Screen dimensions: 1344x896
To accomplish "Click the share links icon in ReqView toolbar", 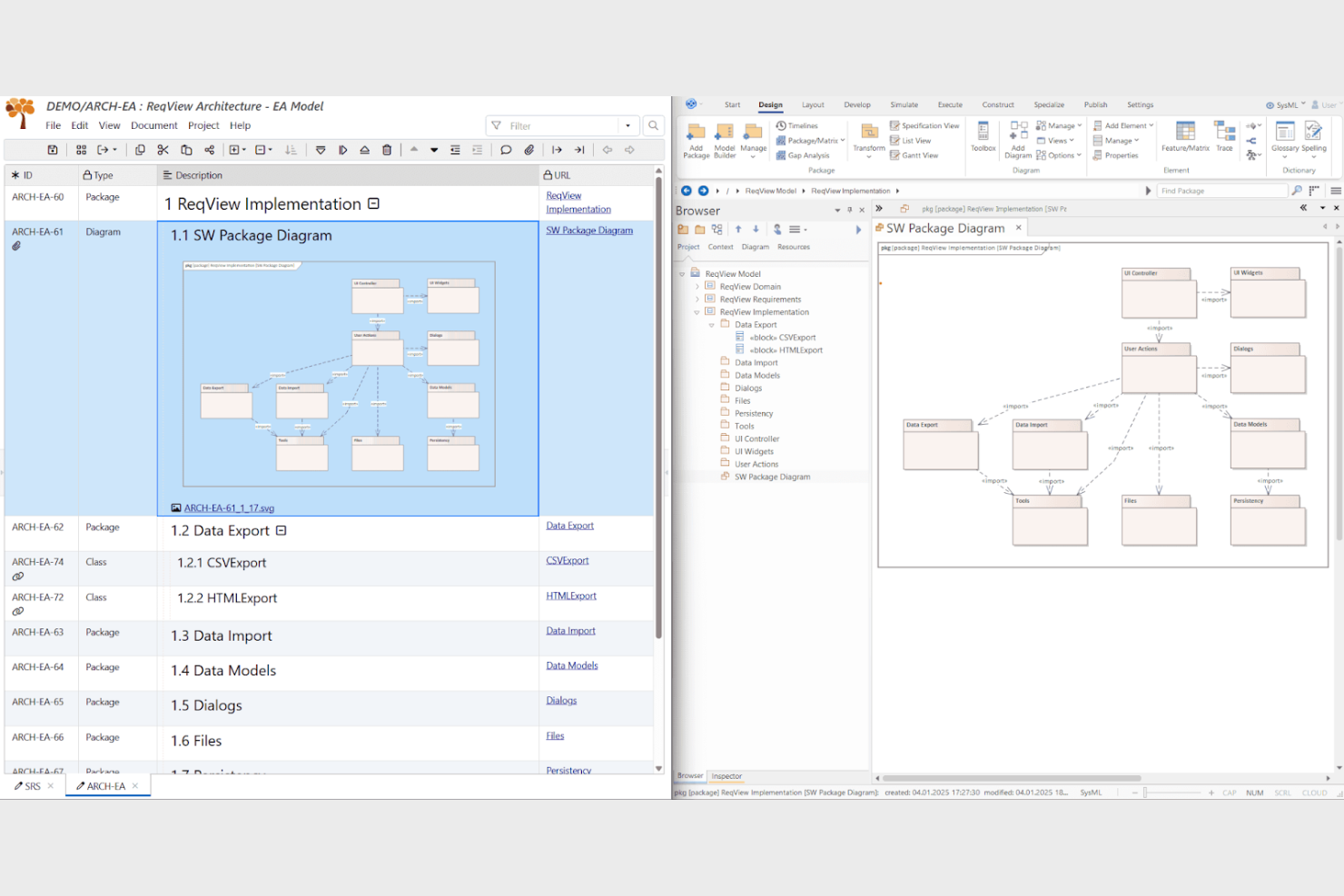I will point(210,150).
